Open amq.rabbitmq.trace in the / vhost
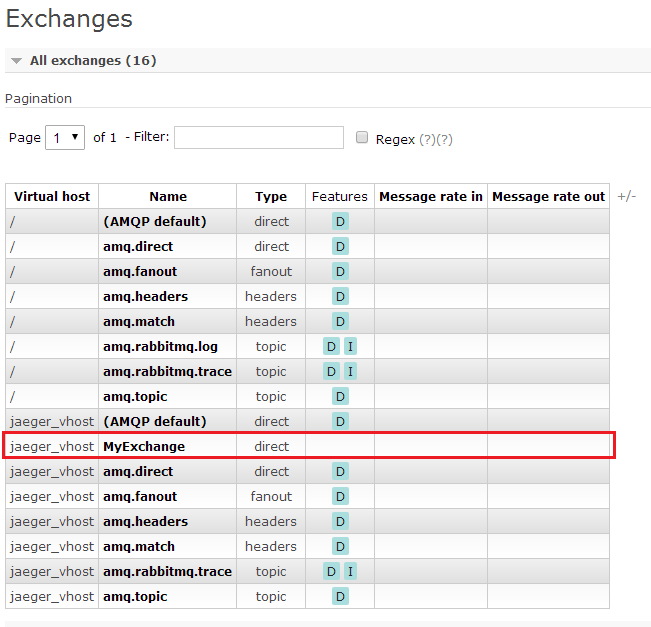 (x=167, y=371)
